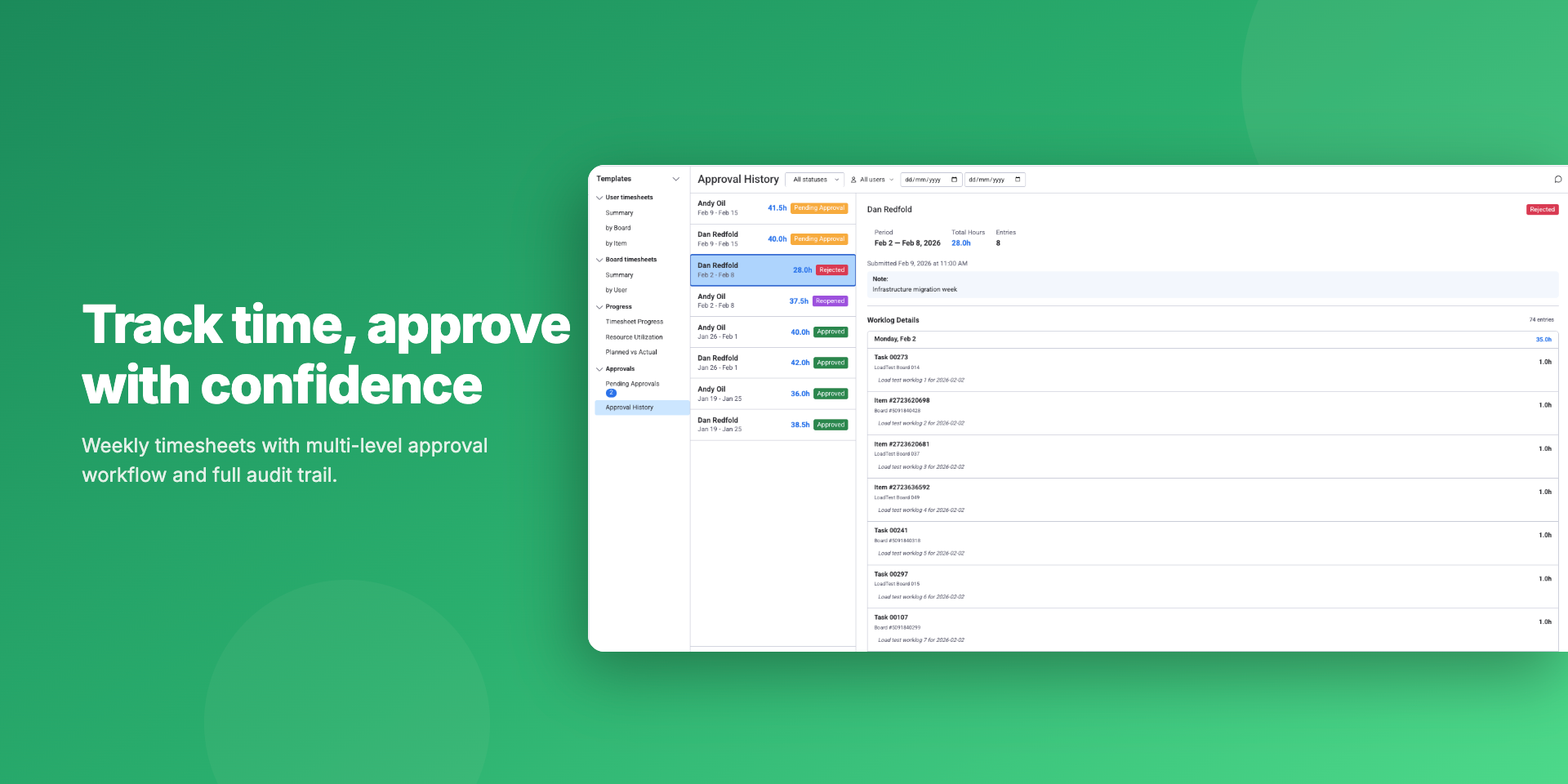Click Reopened status badge on Andy Oil row
The image size is (1568, 784).
point(830,301)
